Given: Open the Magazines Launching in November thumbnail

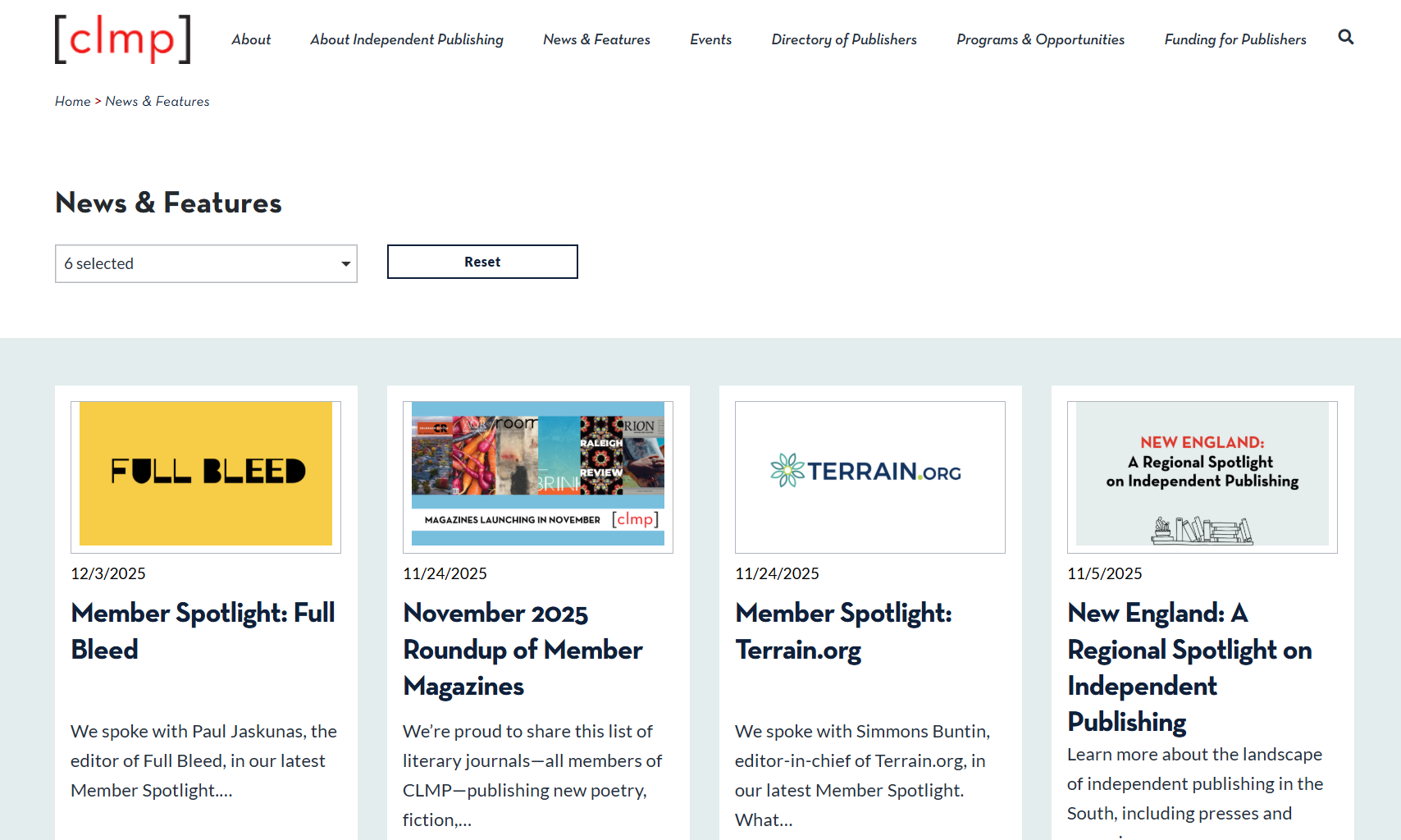Looking at the screenshot, I should pos(538,477).
